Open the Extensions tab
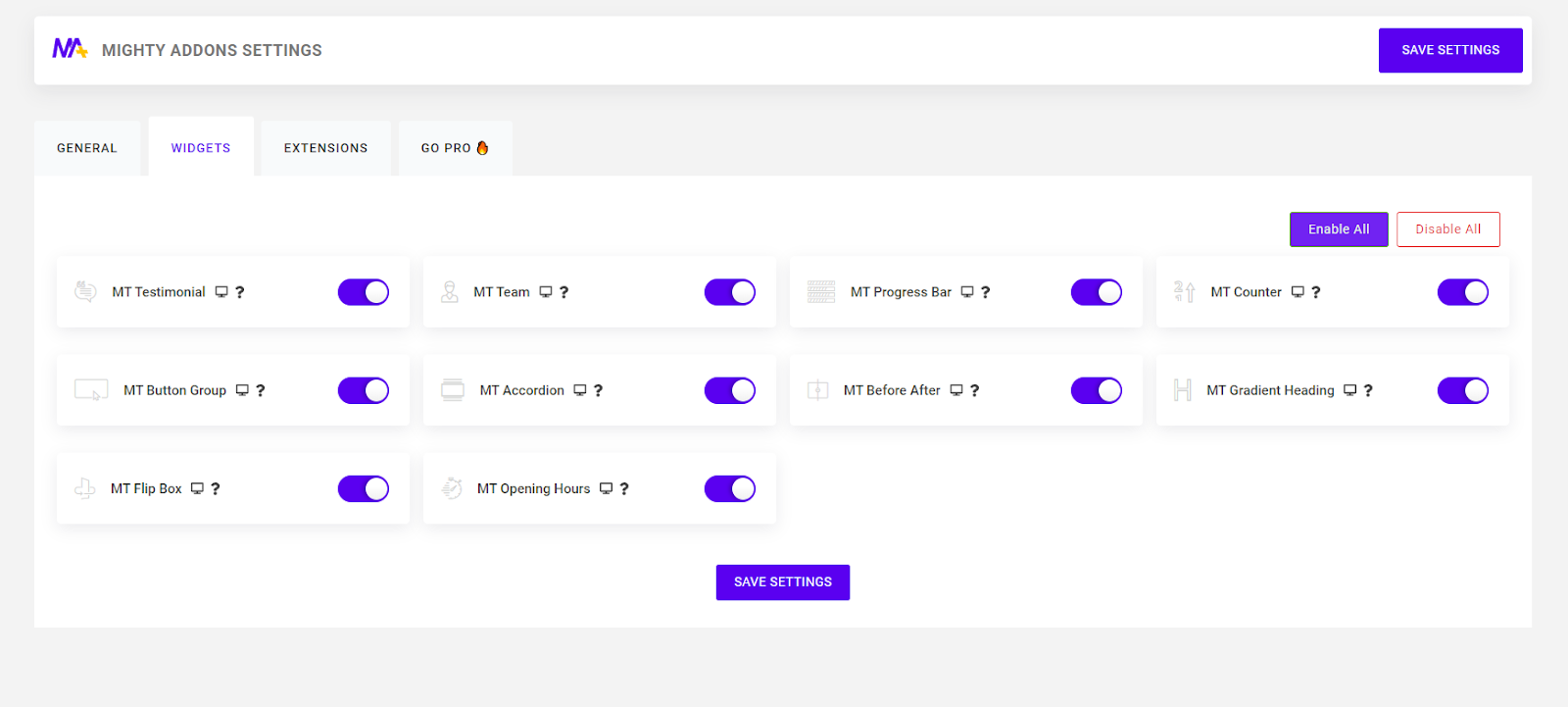The height and width of the screenshot is (707, 1568). 325,148
